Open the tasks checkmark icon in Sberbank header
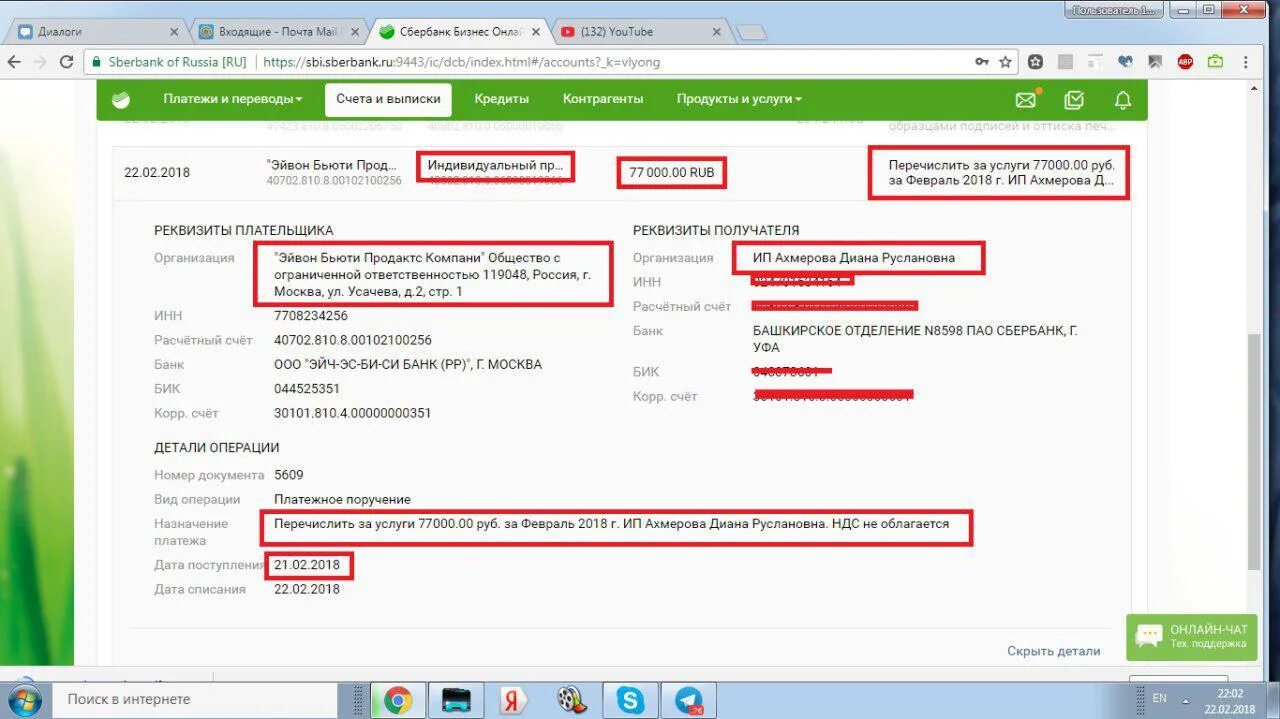This screenshot has height=719, width=1280. [1074, 100]
